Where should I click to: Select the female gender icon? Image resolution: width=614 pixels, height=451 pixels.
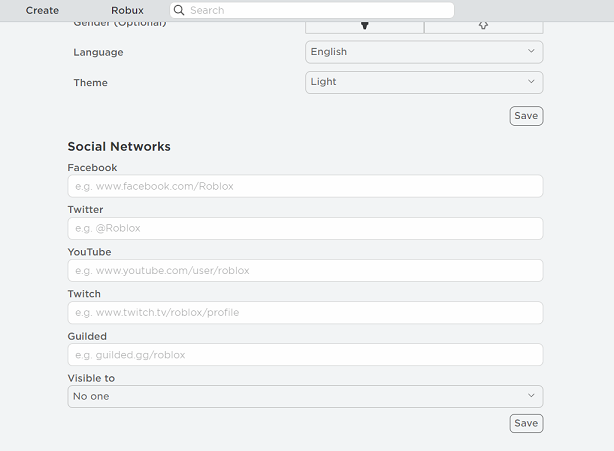483,26
